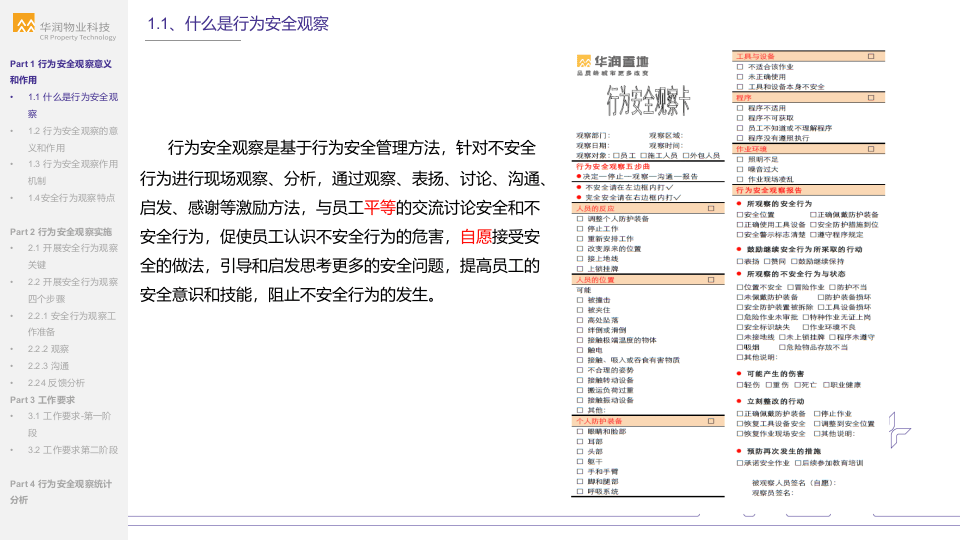
Task: Check the 照明不足 box
Action: (740, 159)
